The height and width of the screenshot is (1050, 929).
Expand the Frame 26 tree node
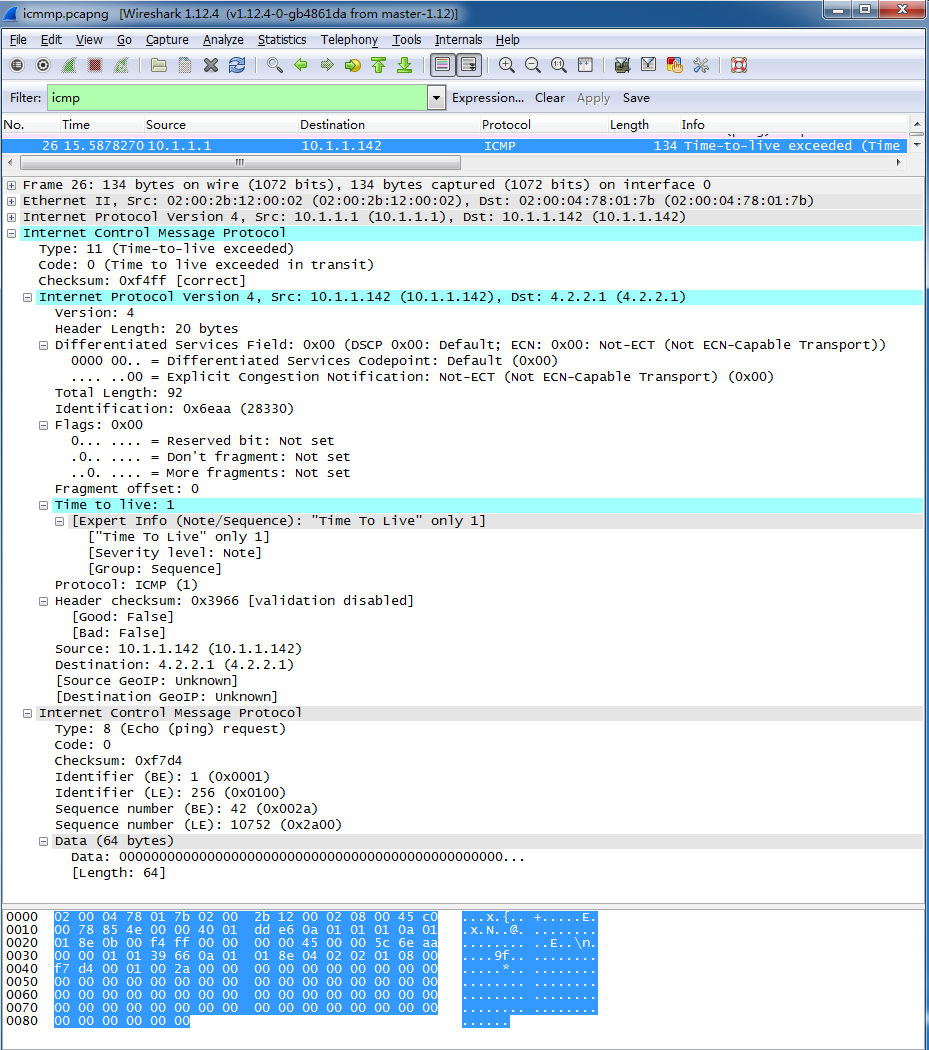[x=11, y=185]
